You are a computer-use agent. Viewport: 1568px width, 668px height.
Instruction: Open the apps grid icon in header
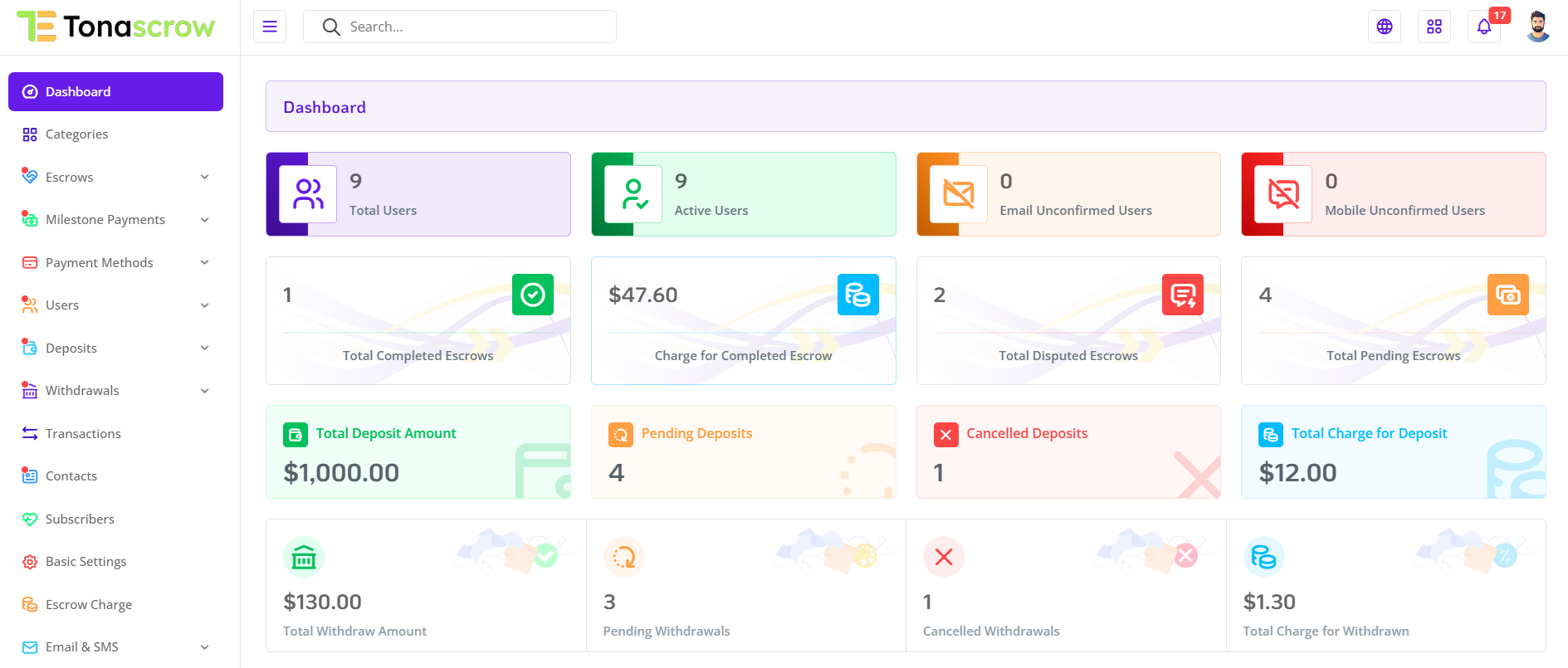(1434, 27)
